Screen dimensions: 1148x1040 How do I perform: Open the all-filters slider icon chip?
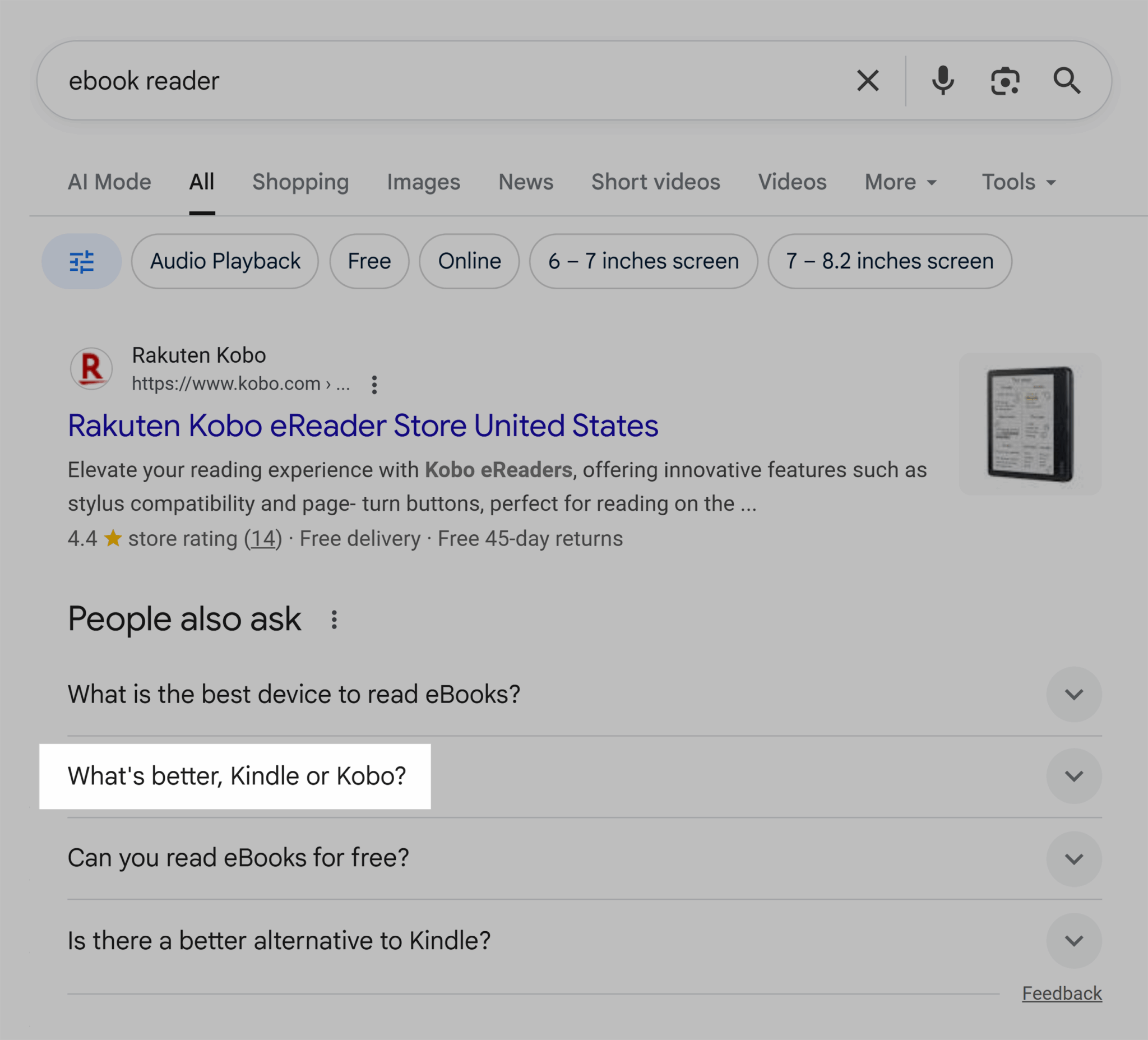click(x=81, y=261)
